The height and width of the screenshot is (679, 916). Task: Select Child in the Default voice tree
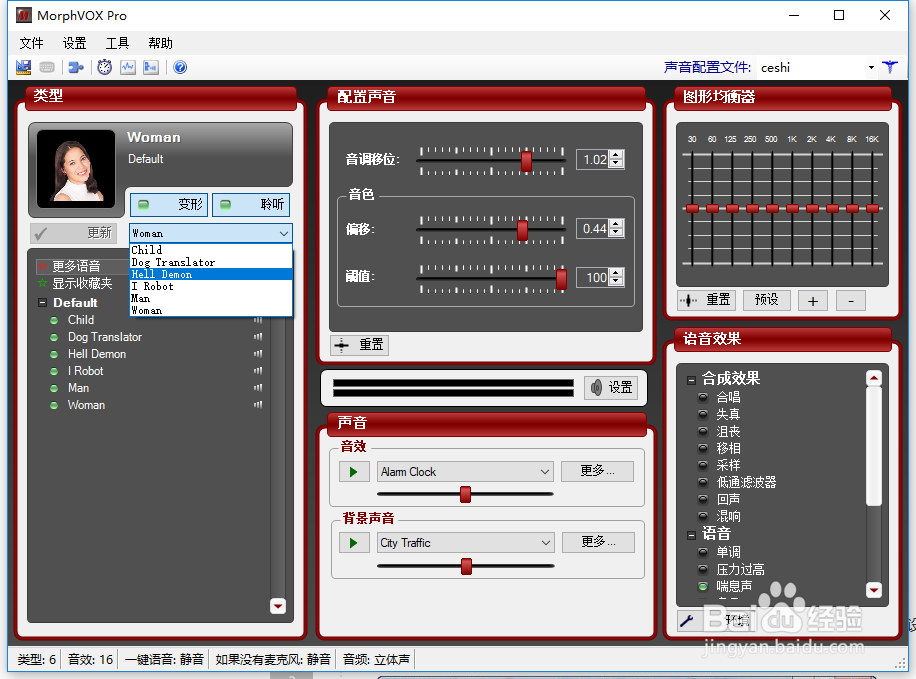click(81, 320)
